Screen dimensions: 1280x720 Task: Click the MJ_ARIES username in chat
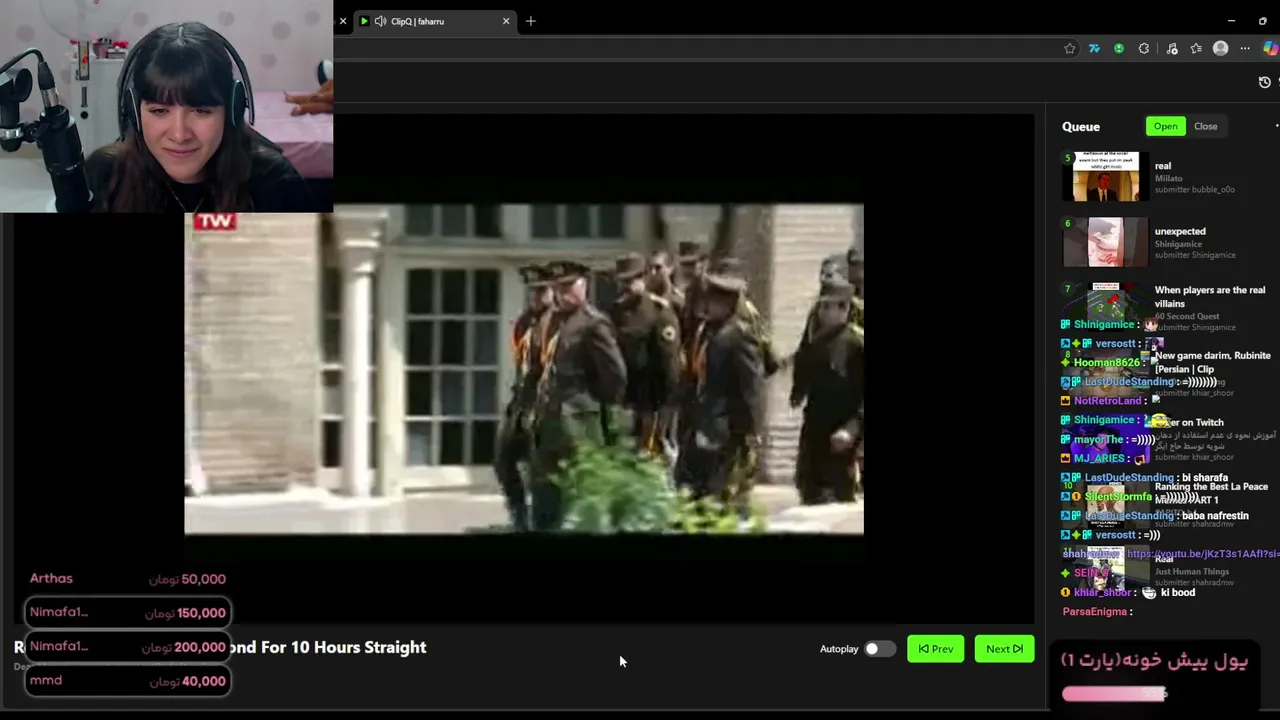pyautogui.click(x=1099, y=458)
